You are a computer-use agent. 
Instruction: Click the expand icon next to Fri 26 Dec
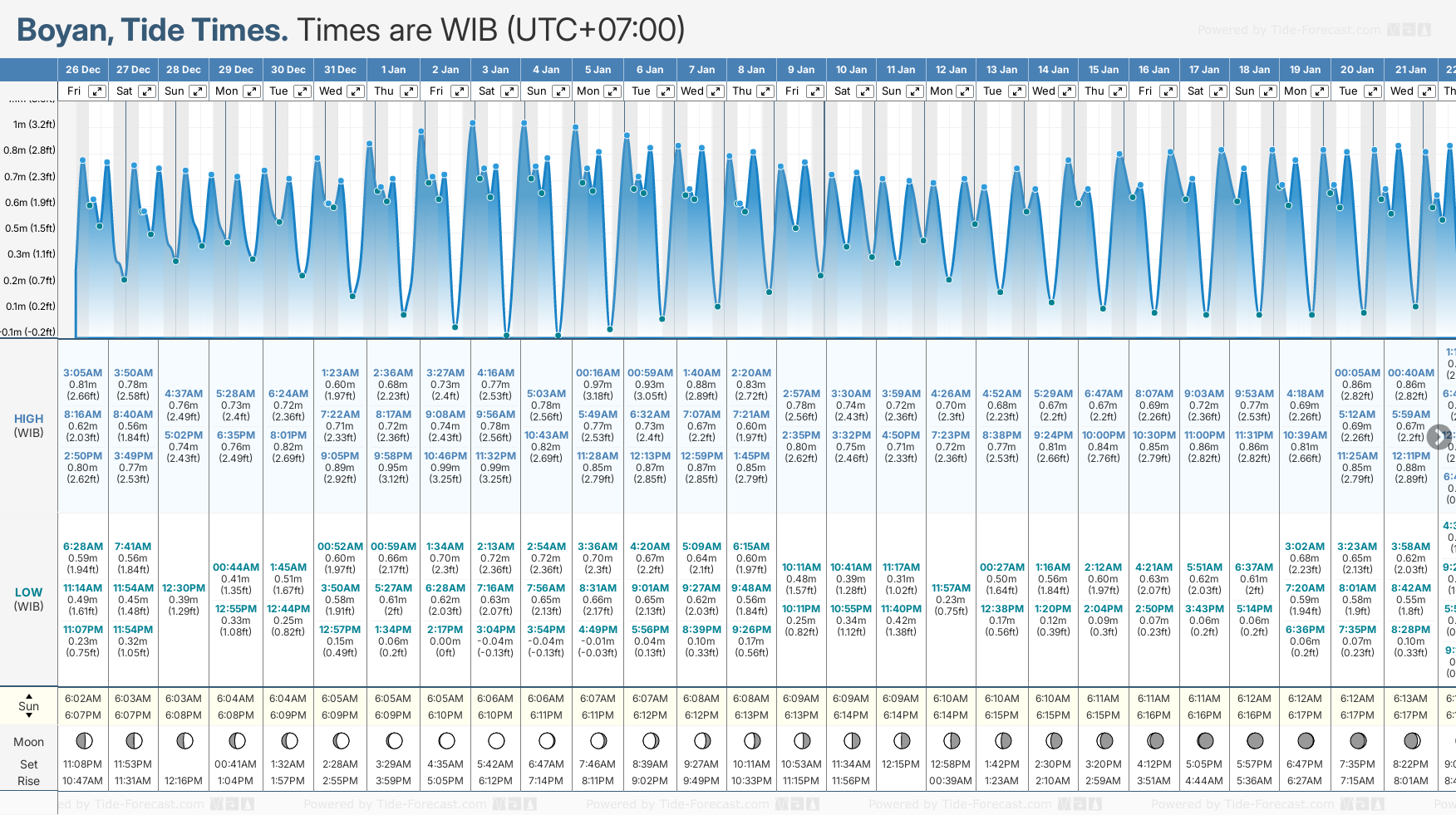[x=97, y=91]
